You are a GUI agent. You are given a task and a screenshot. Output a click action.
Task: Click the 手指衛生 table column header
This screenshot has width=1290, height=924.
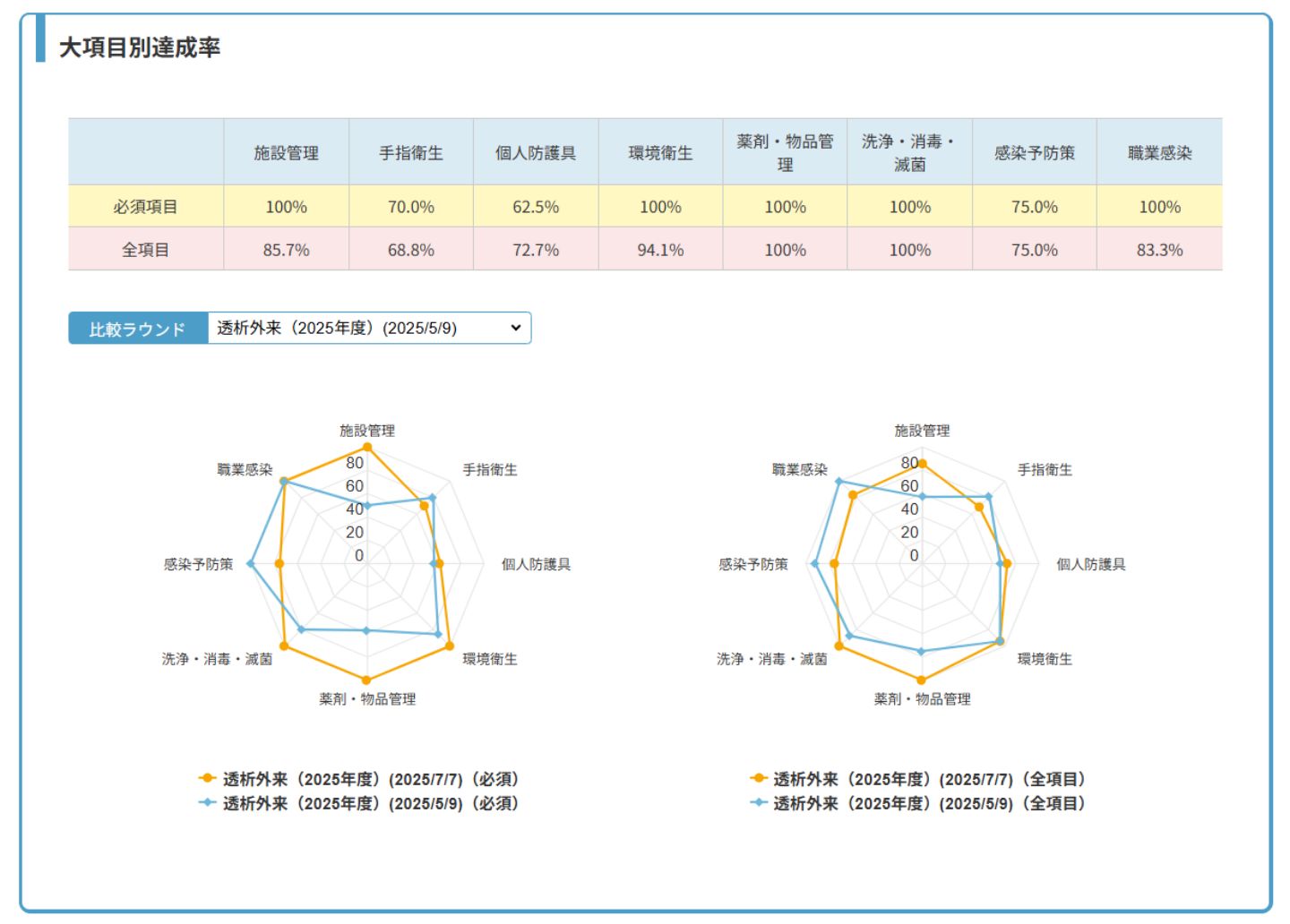coord(410,153)
